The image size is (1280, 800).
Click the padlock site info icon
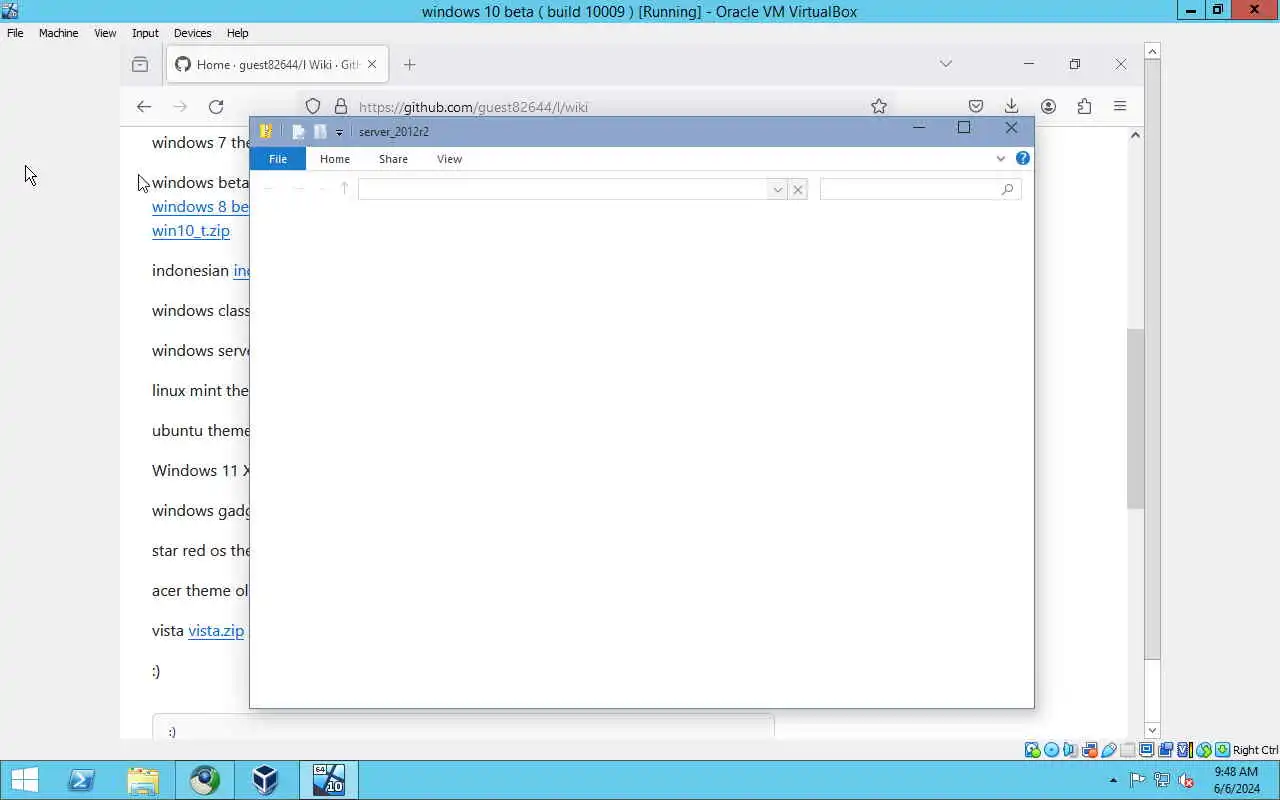[x=340, y=106]
